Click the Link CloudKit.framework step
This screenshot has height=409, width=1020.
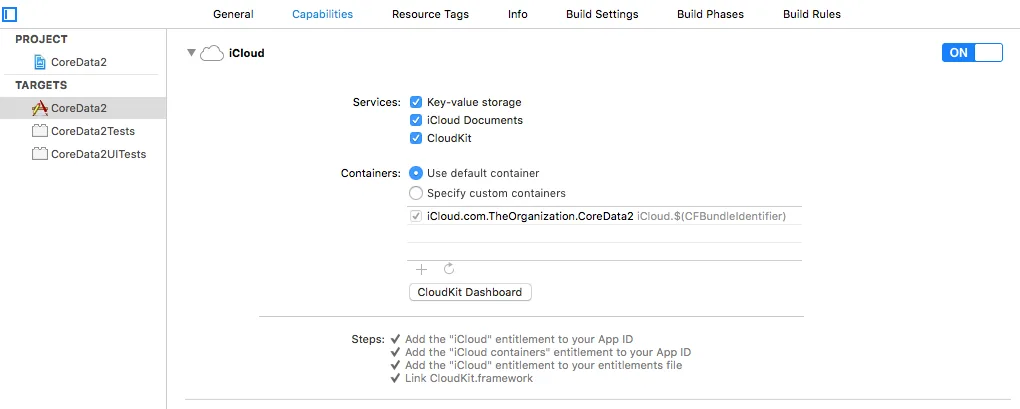point(468,378)
